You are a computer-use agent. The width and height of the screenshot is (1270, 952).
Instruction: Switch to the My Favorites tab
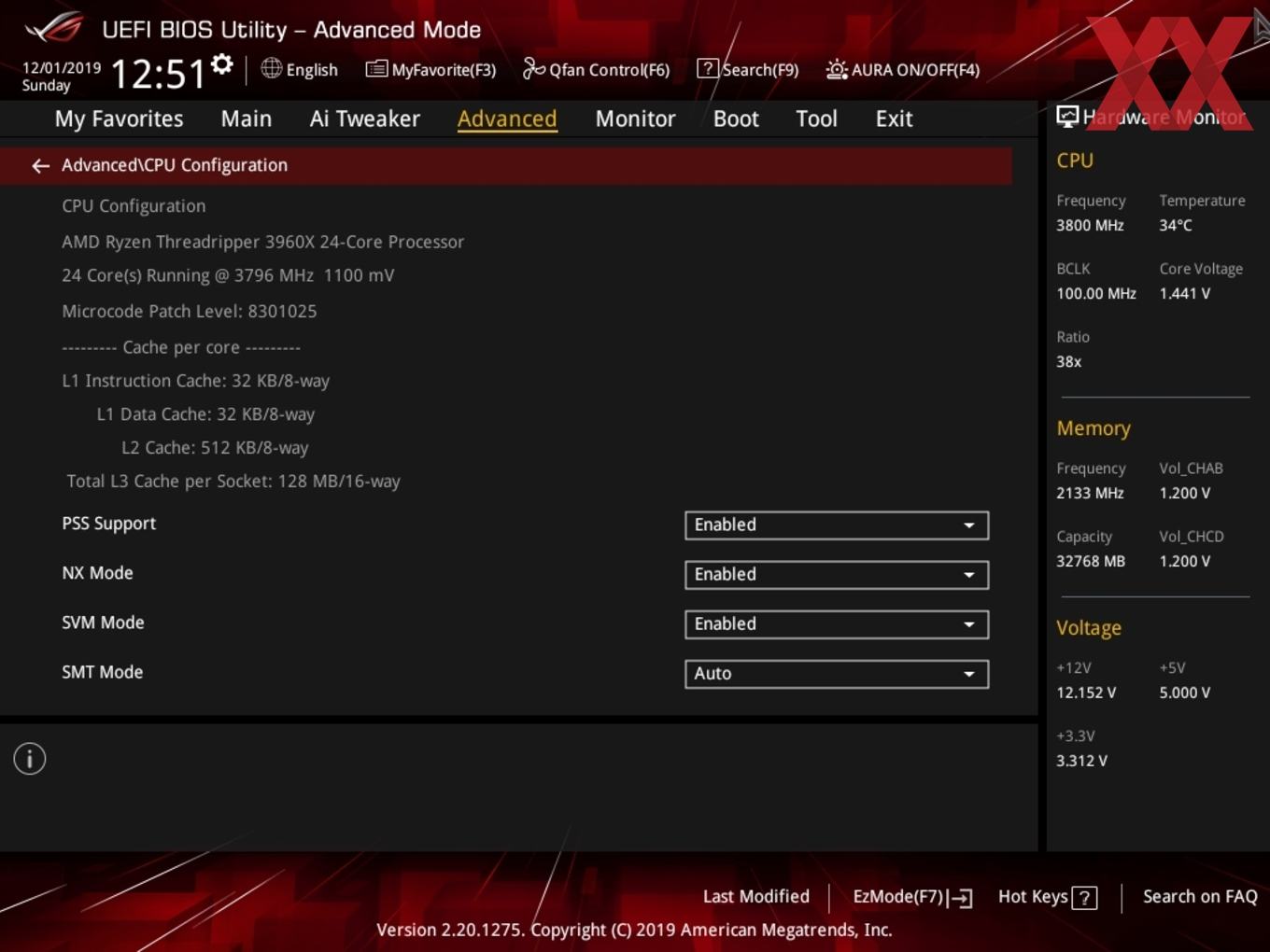point(119,119)
